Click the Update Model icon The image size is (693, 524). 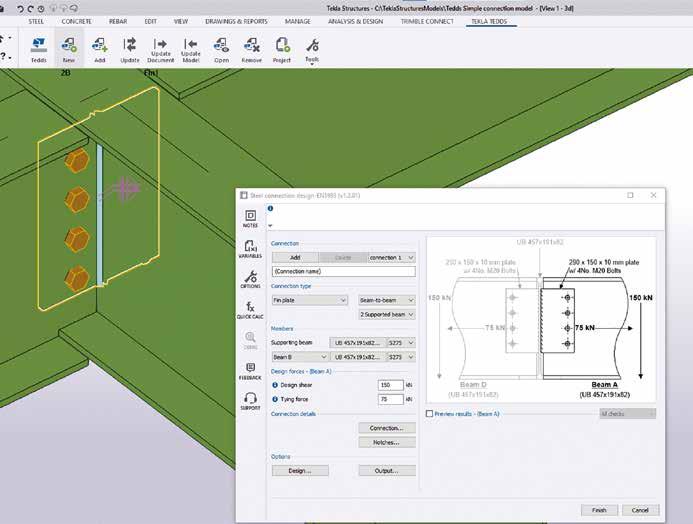pyautogui.click(x=190, y=49)
